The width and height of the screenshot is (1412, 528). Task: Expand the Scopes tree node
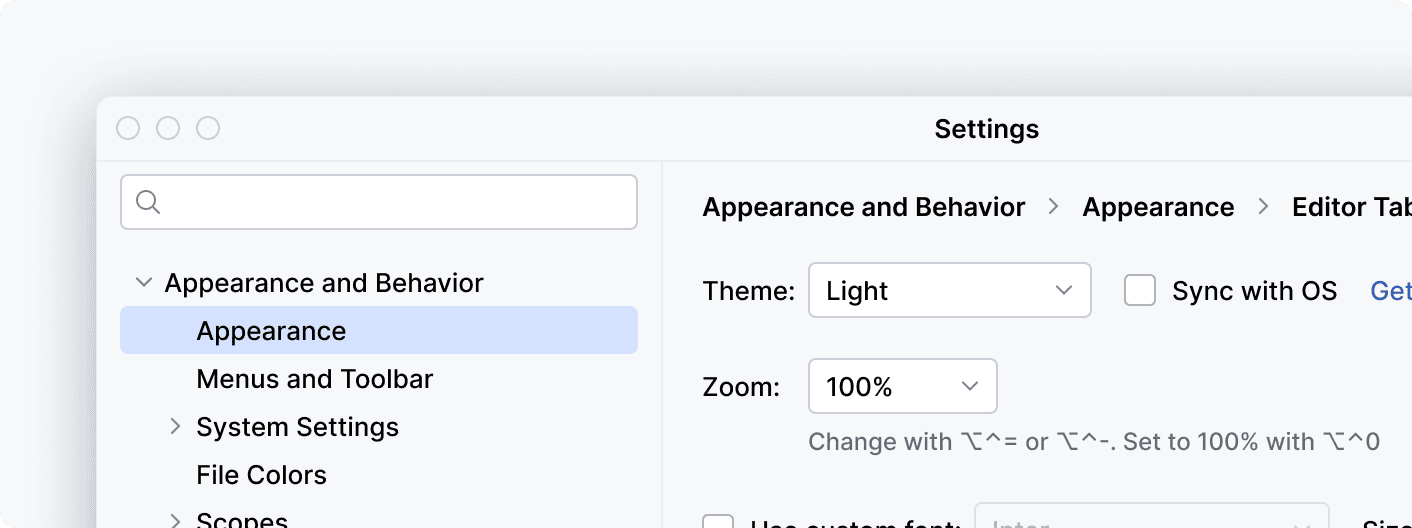[x=176, y=520]
